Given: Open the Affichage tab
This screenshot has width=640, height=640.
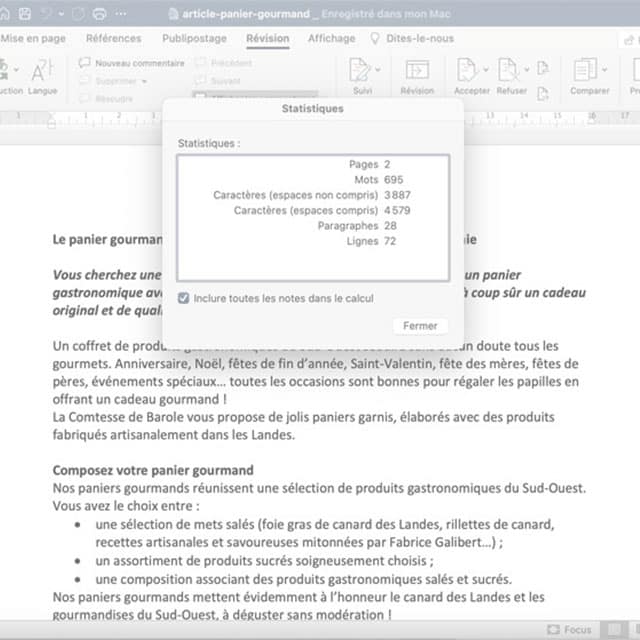Looking at the screenshot, I should pyautogui.click(x=331, y=38).
